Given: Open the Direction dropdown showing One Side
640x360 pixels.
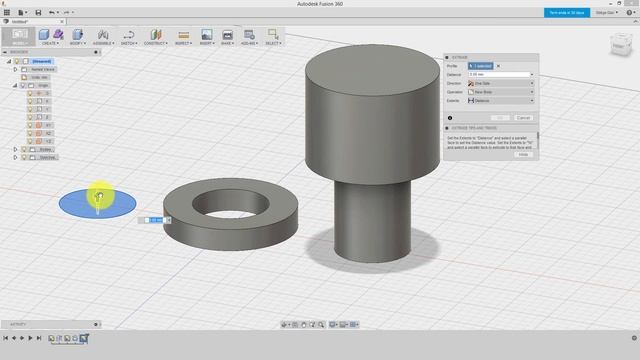Looking at the screenshot, I should (501, 83).
